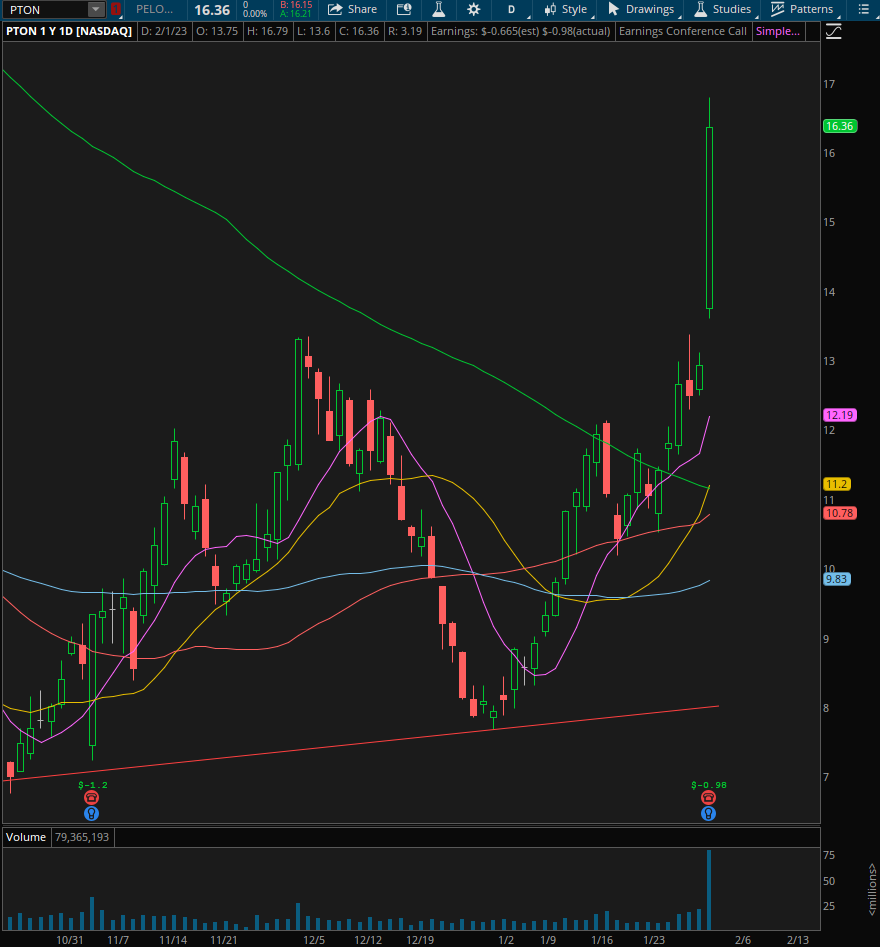This screenshot has width=880, height=947.
Task: Click the red phone earnings-call icon under $-0.98
Action: (708, 798)
